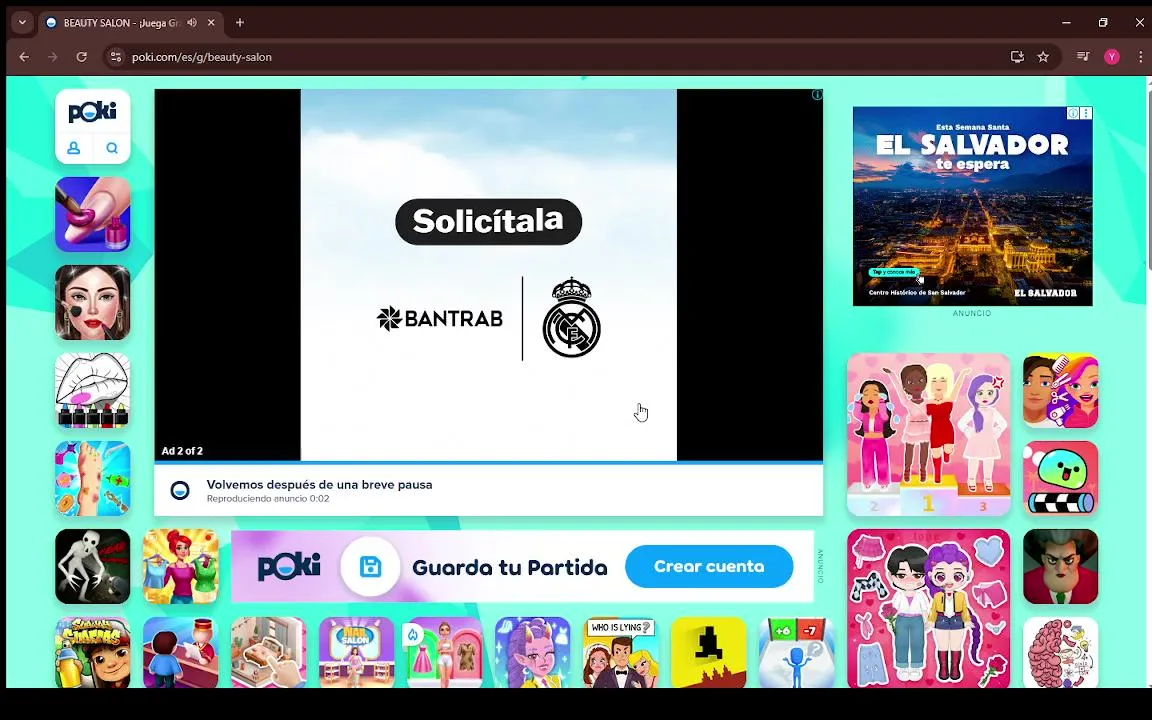Screen dimensions: 1152x720
Task: Mute the BEAUTY SALON tab audio
Action: click(192, 23)
